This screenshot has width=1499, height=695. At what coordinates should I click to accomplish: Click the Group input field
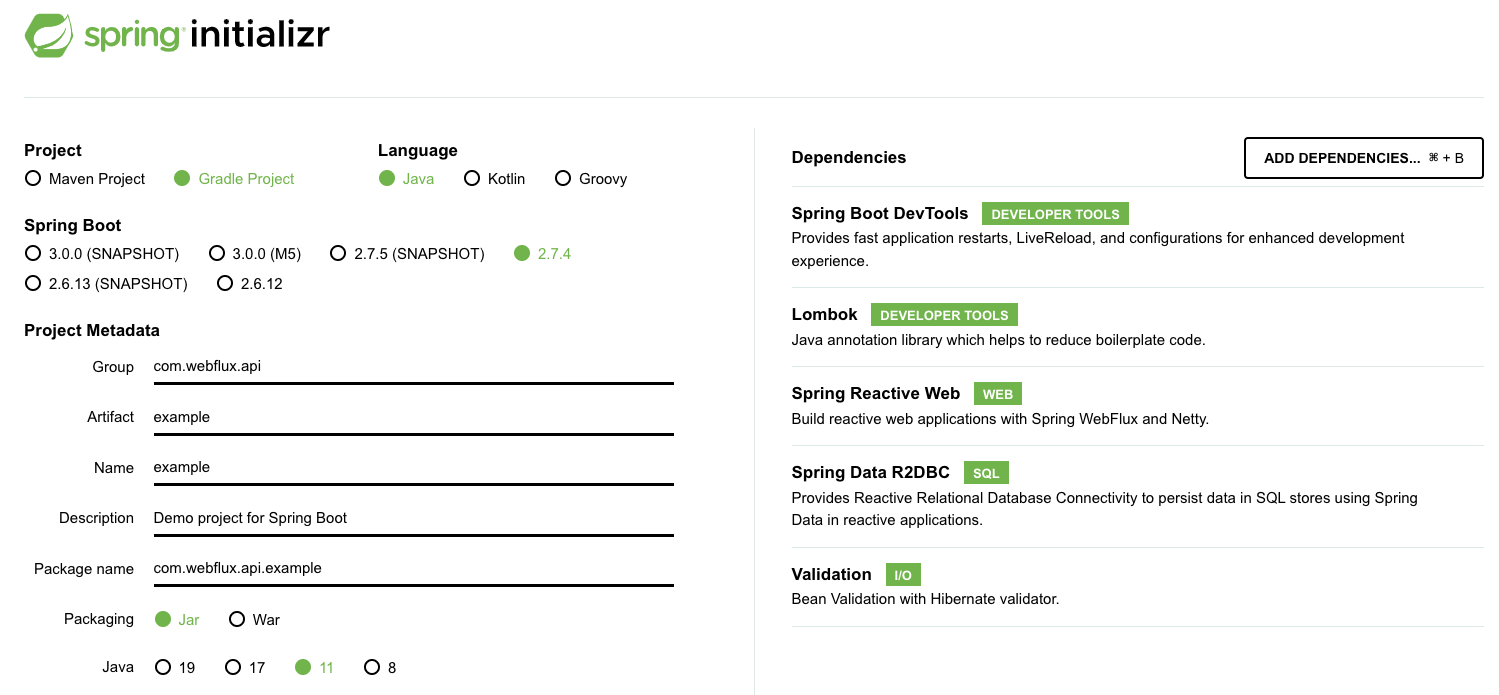click(413, 367)
